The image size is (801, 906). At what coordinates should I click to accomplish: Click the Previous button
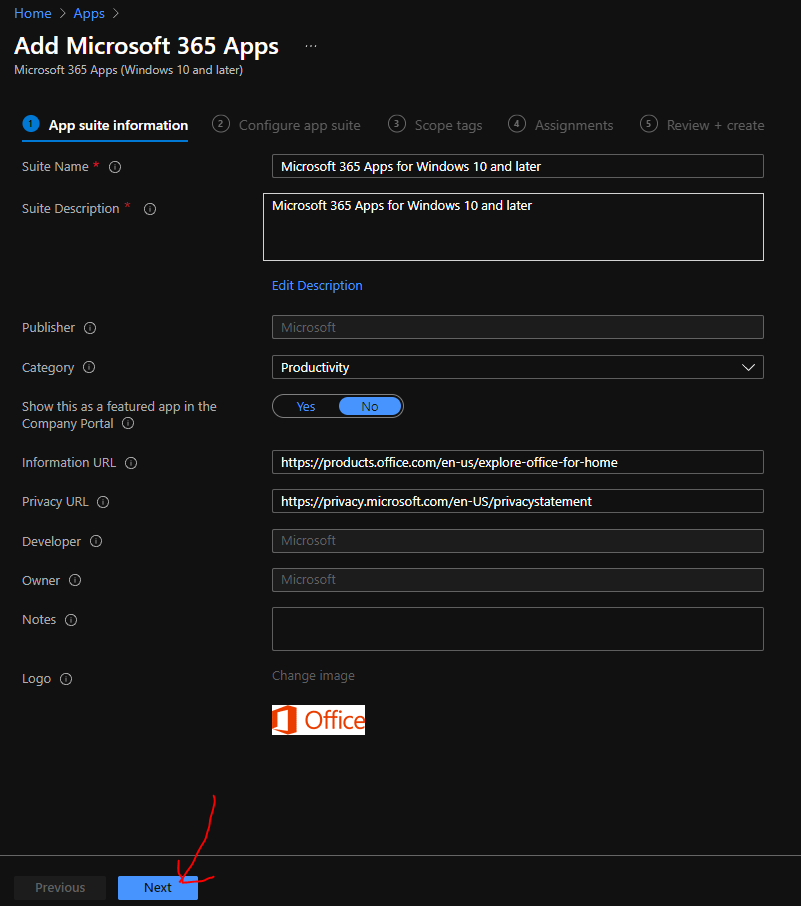[x=60, y=888]
